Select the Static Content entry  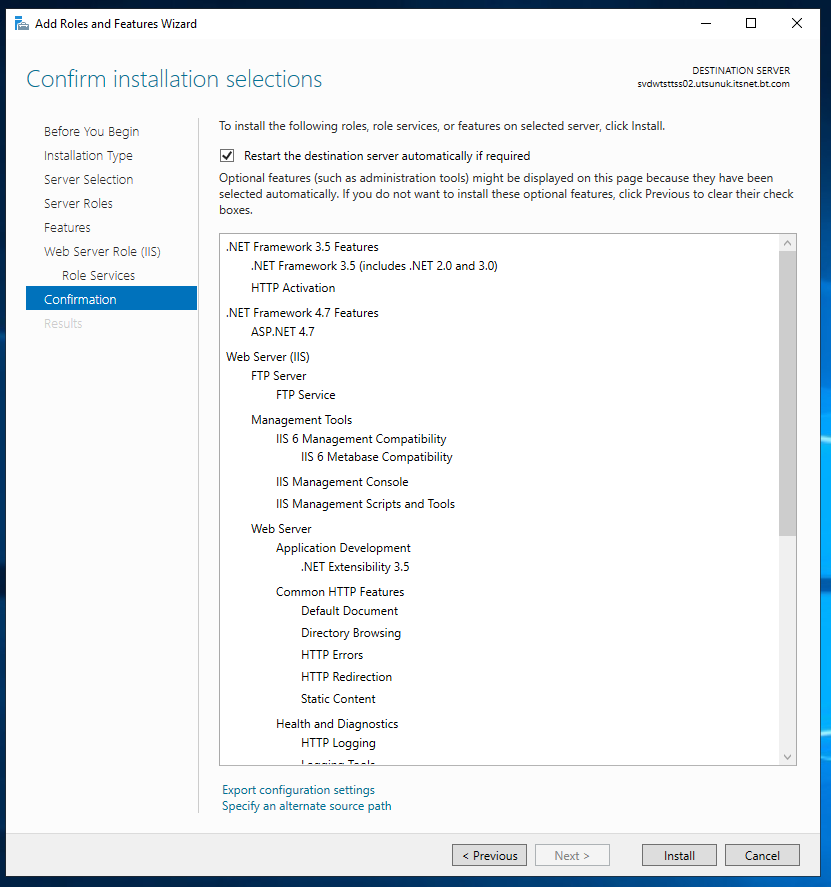click(338, 699)
